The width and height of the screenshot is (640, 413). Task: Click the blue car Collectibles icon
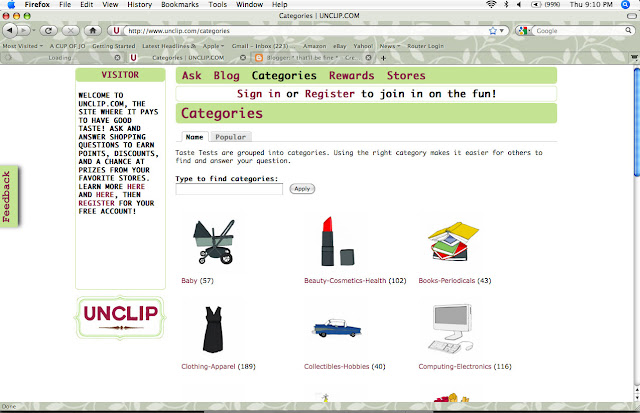click(x=337, y=328)
